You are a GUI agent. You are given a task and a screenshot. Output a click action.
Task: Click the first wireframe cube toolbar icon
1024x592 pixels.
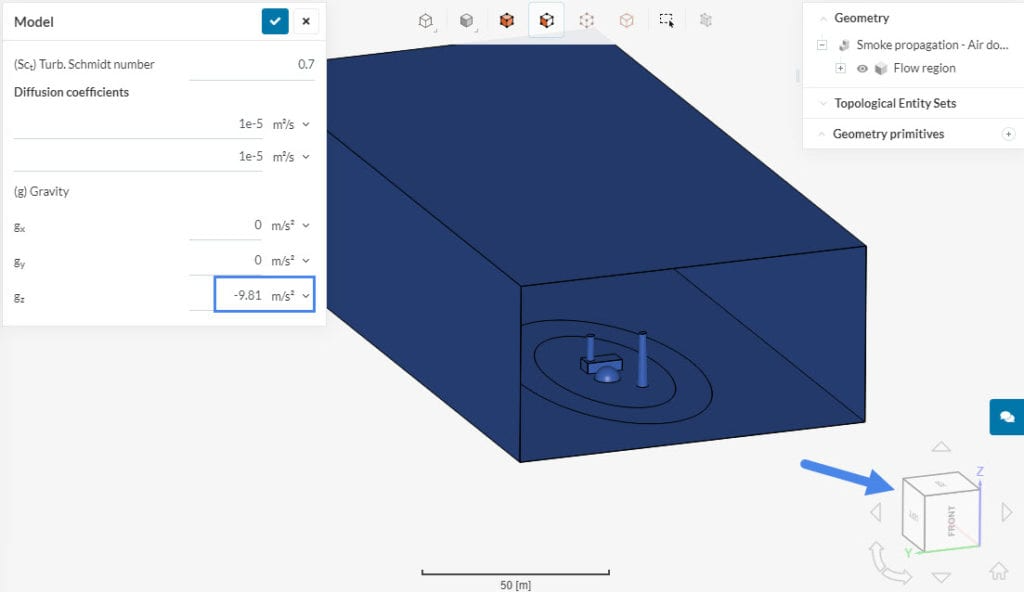click(424, 20)
